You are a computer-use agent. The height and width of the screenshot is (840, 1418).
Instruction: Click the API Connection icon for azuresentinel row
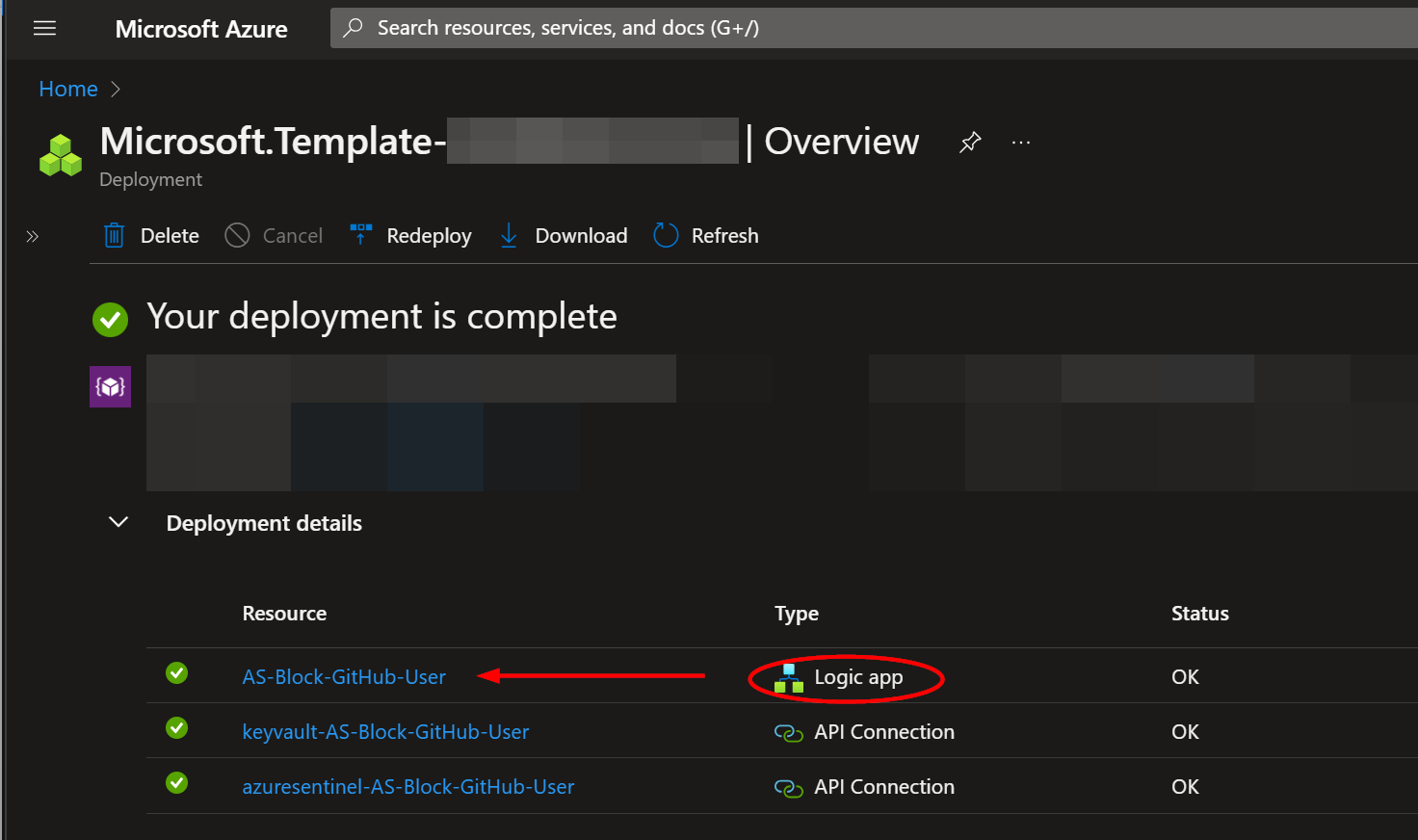(x=789, y=788)
